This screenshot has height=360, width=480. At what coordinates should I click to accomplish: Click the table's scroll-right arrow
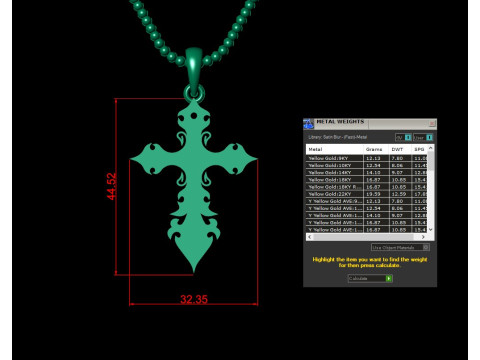point(423,237)
